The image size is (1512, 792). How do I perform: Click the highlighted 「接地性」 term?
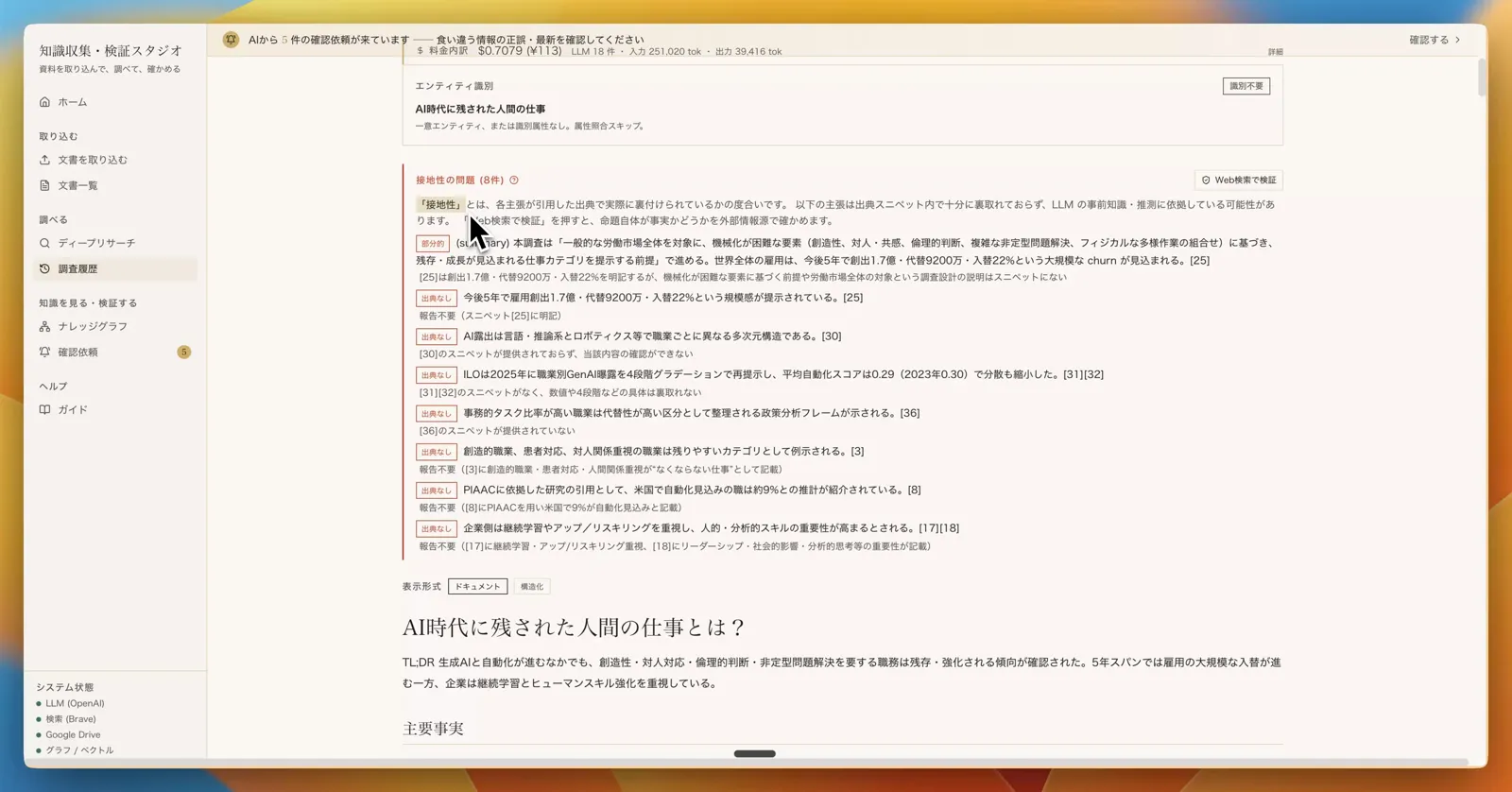[440, 204]
